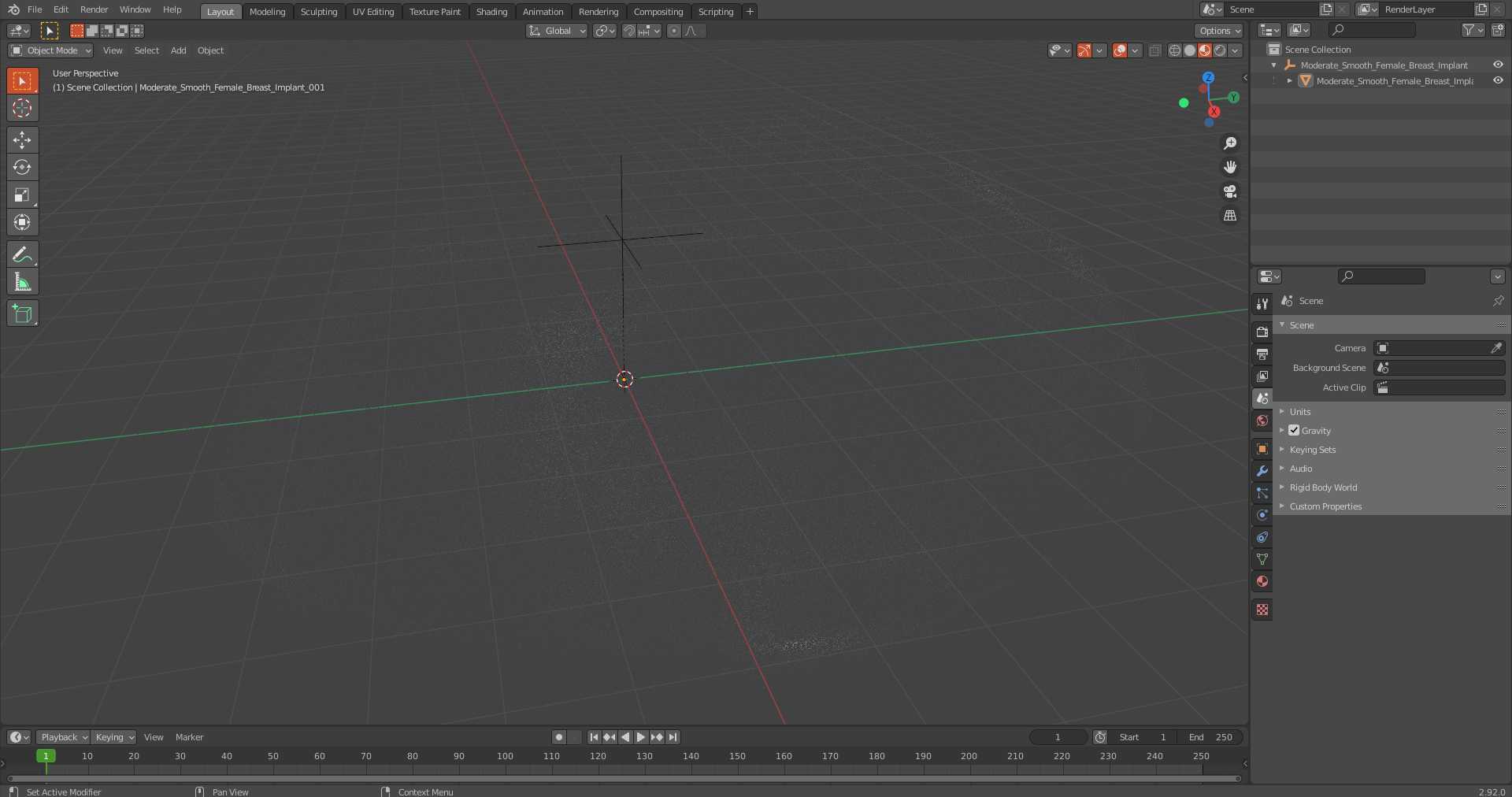Image resolution: width=1512 pixels, height=797 pixels.
Task: Toggle show gizmo button
Action: 1084,50
